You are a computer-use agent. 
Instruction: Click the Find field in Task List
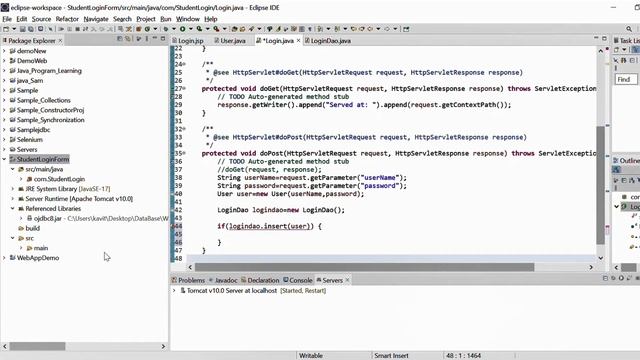coord(626,79)
